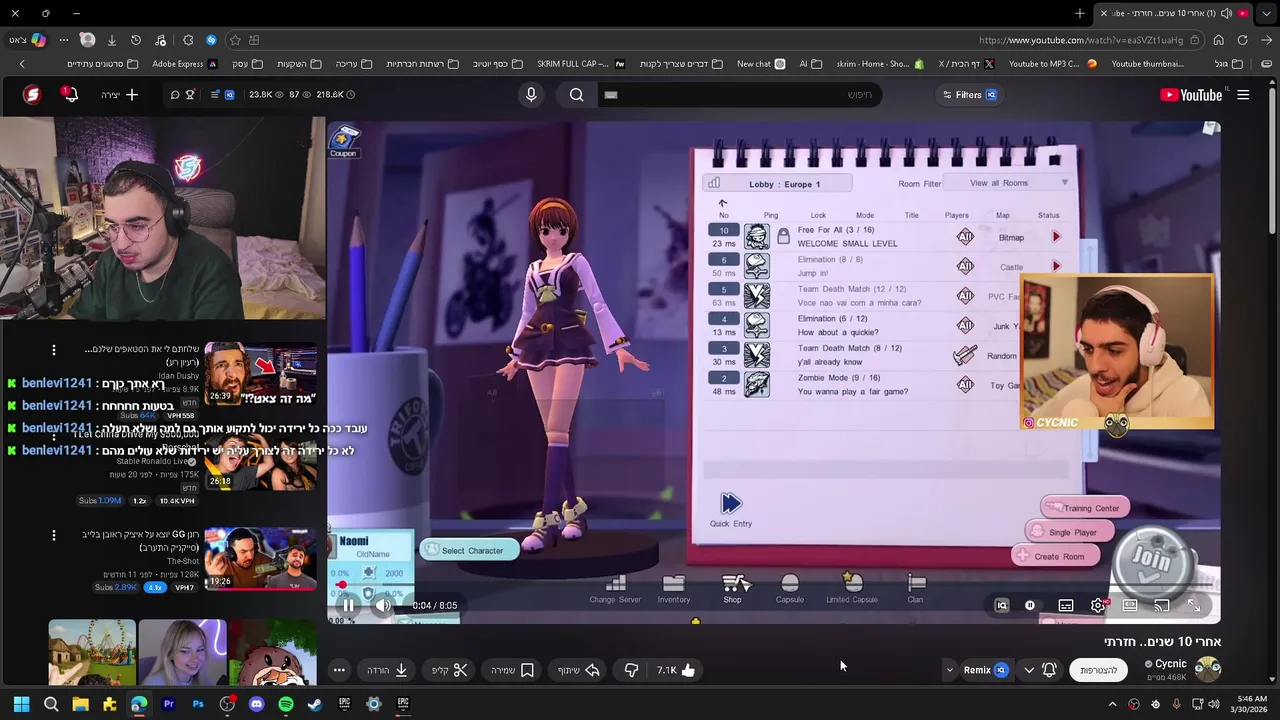Open the account avatar in masthead
The image size is (1280, 720).
coord(32,95)
